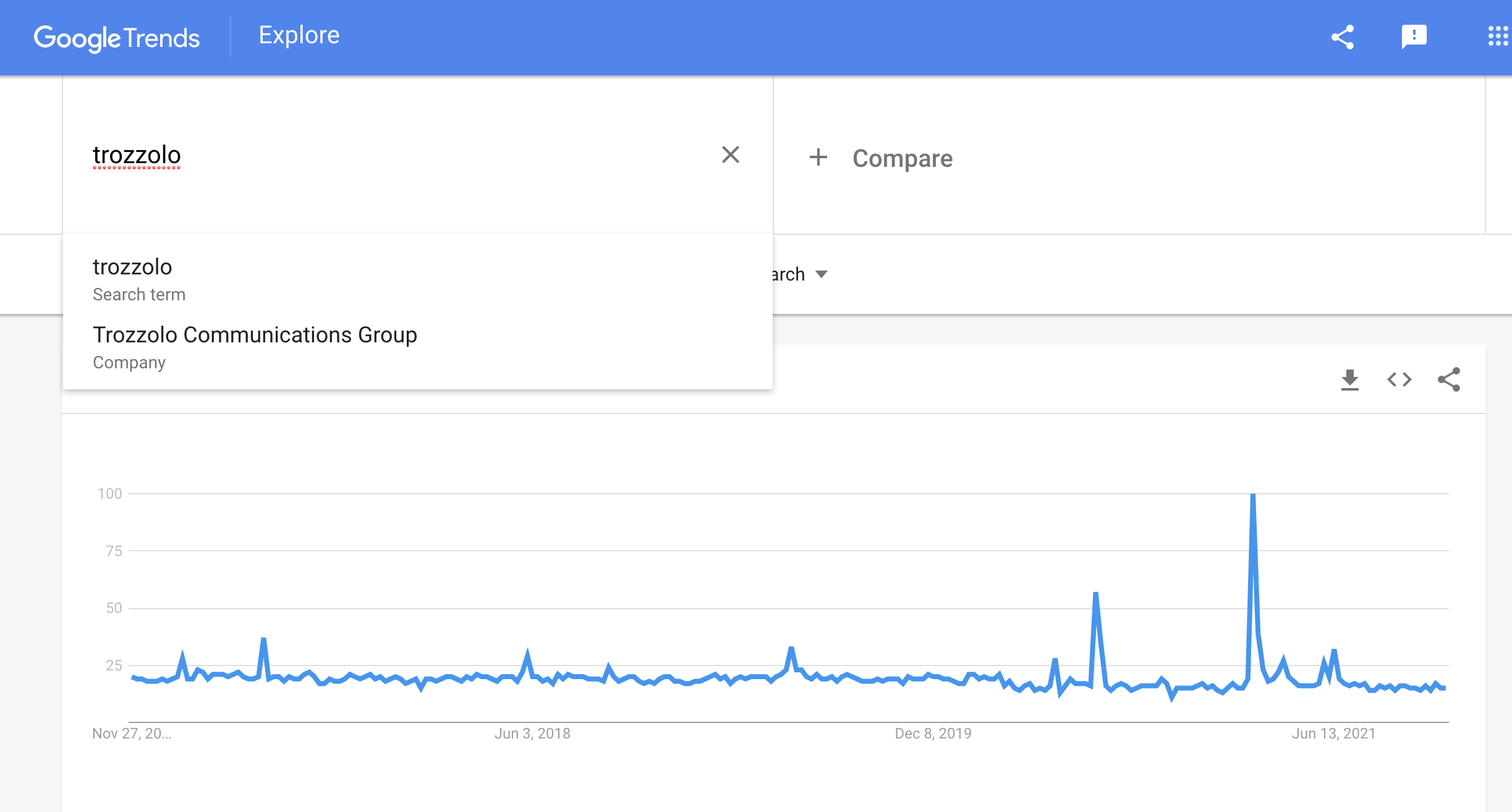Select Google Trends from the navigation bar
Viewport: 1512px width, 812px height.
(117, 37)
